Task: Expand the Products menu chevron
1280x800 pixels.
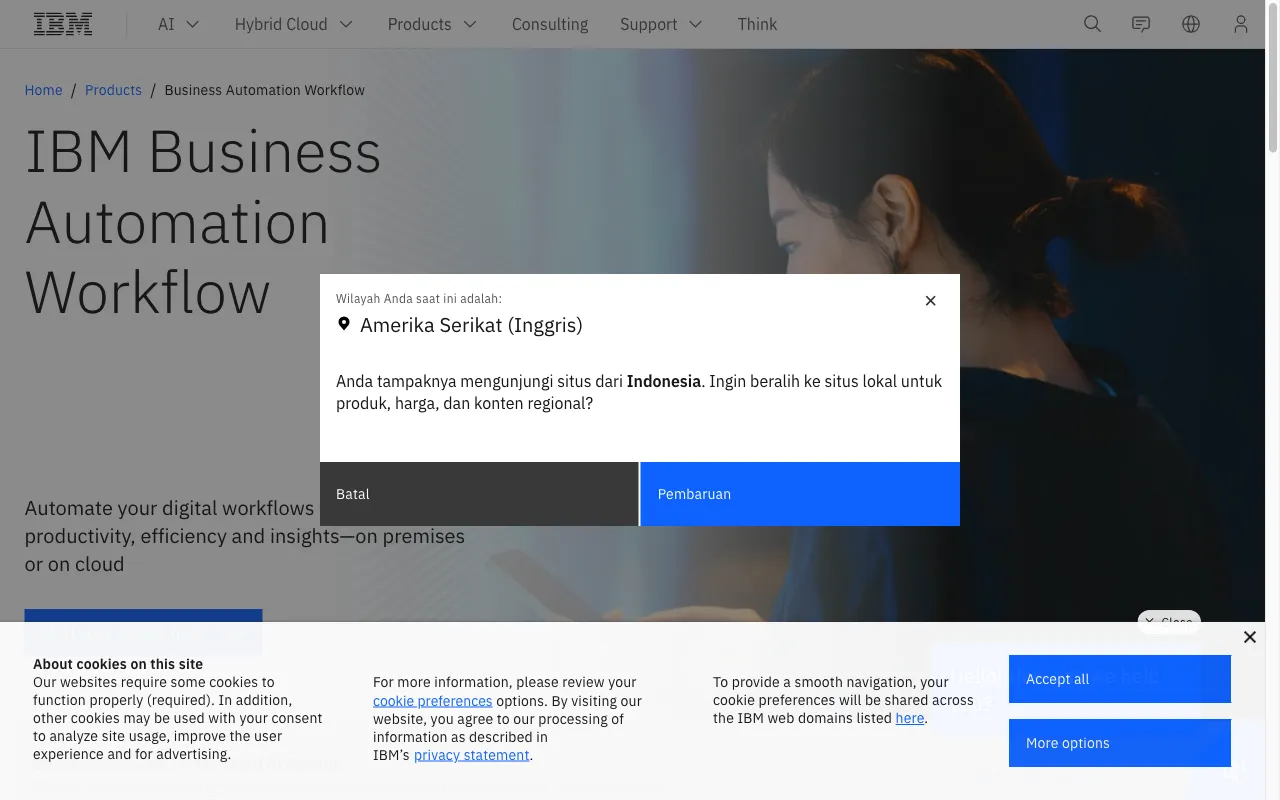Action: coord(470,24)
